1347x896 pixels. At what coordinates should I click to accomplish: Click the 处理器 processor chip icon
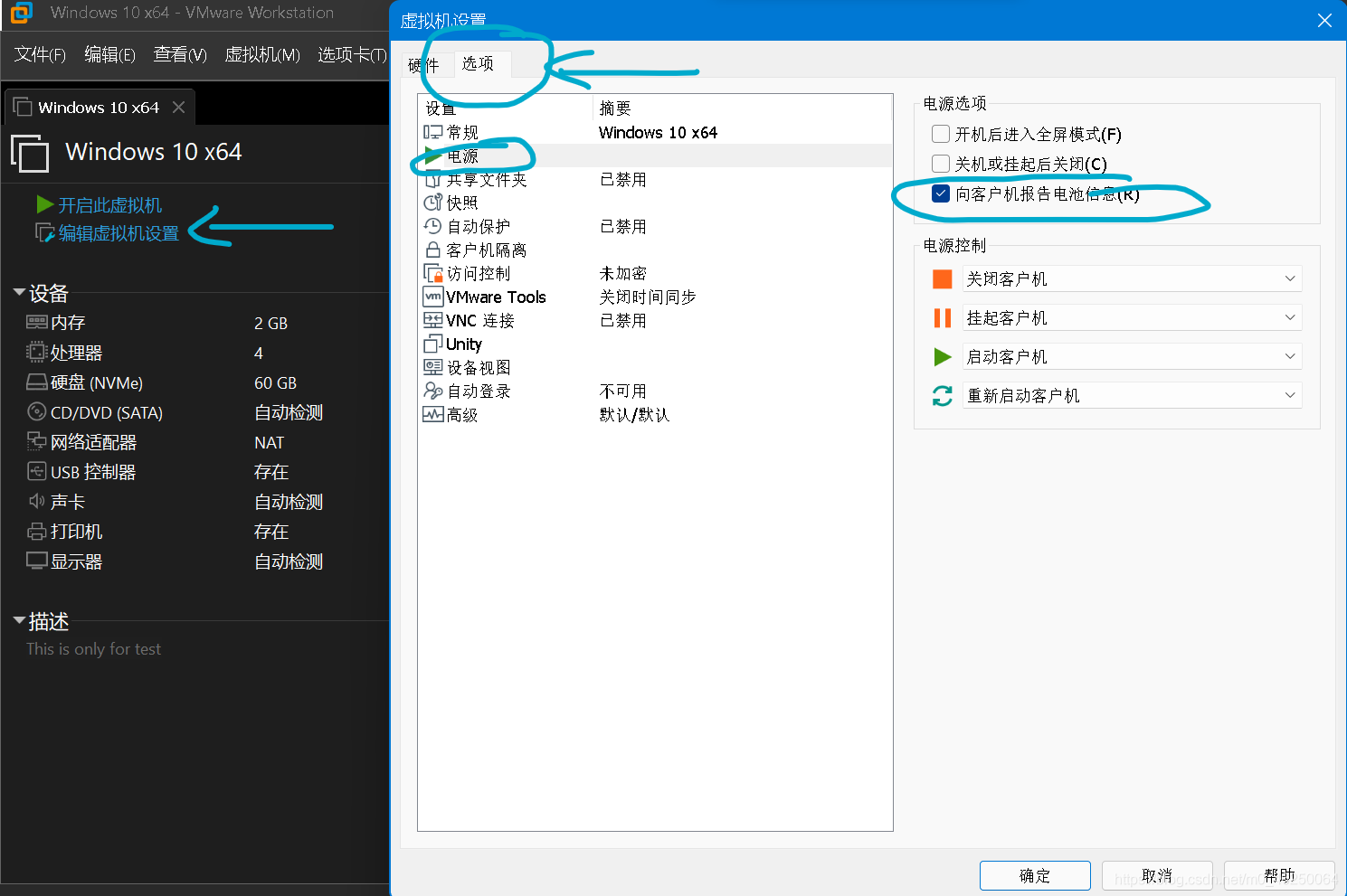pos(36,352)
